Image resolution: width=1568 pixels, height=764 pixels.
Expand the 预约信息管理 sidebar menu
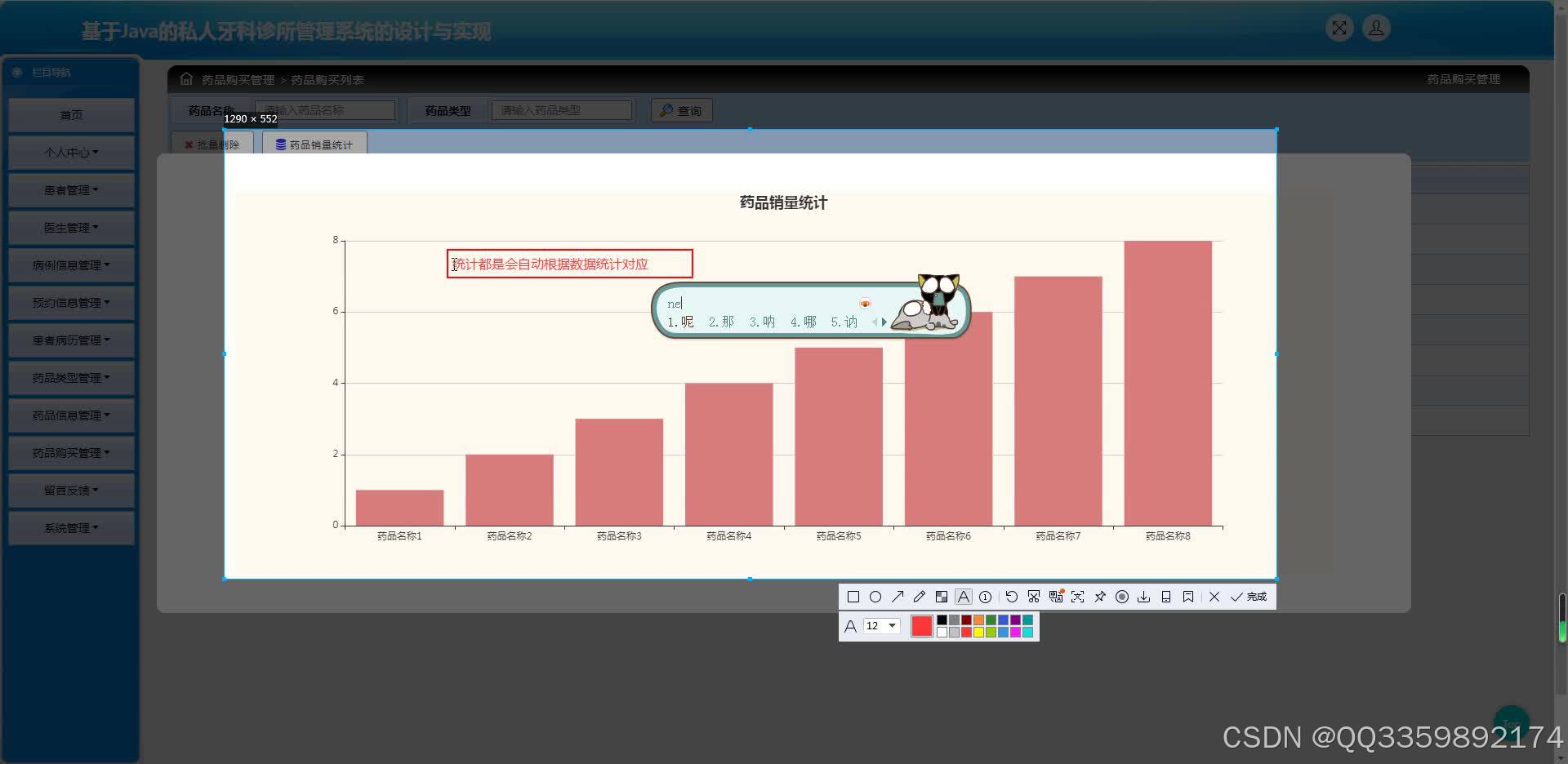coord(71,303)
